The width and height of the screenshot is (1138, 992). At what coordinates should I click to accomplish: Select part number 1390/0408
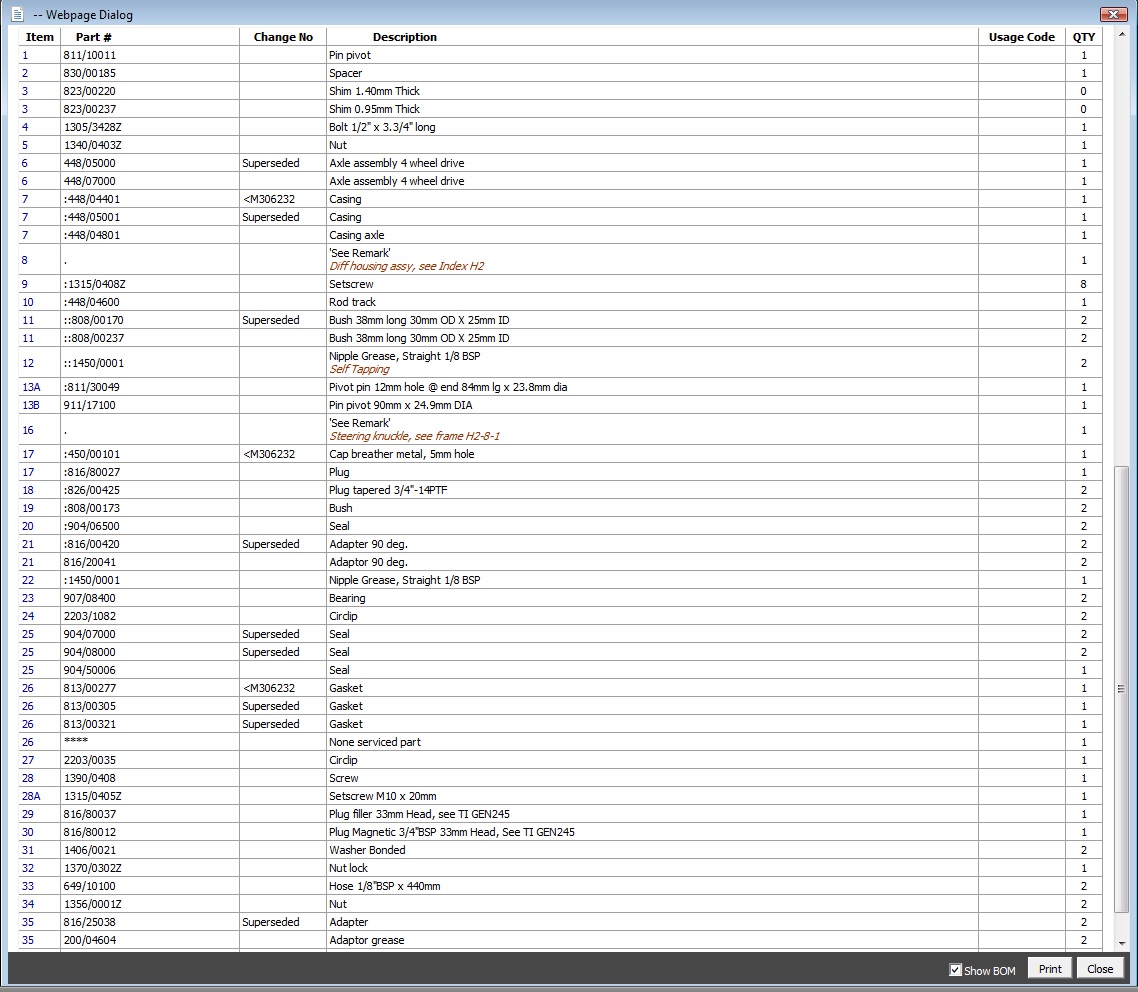[89, 778]
